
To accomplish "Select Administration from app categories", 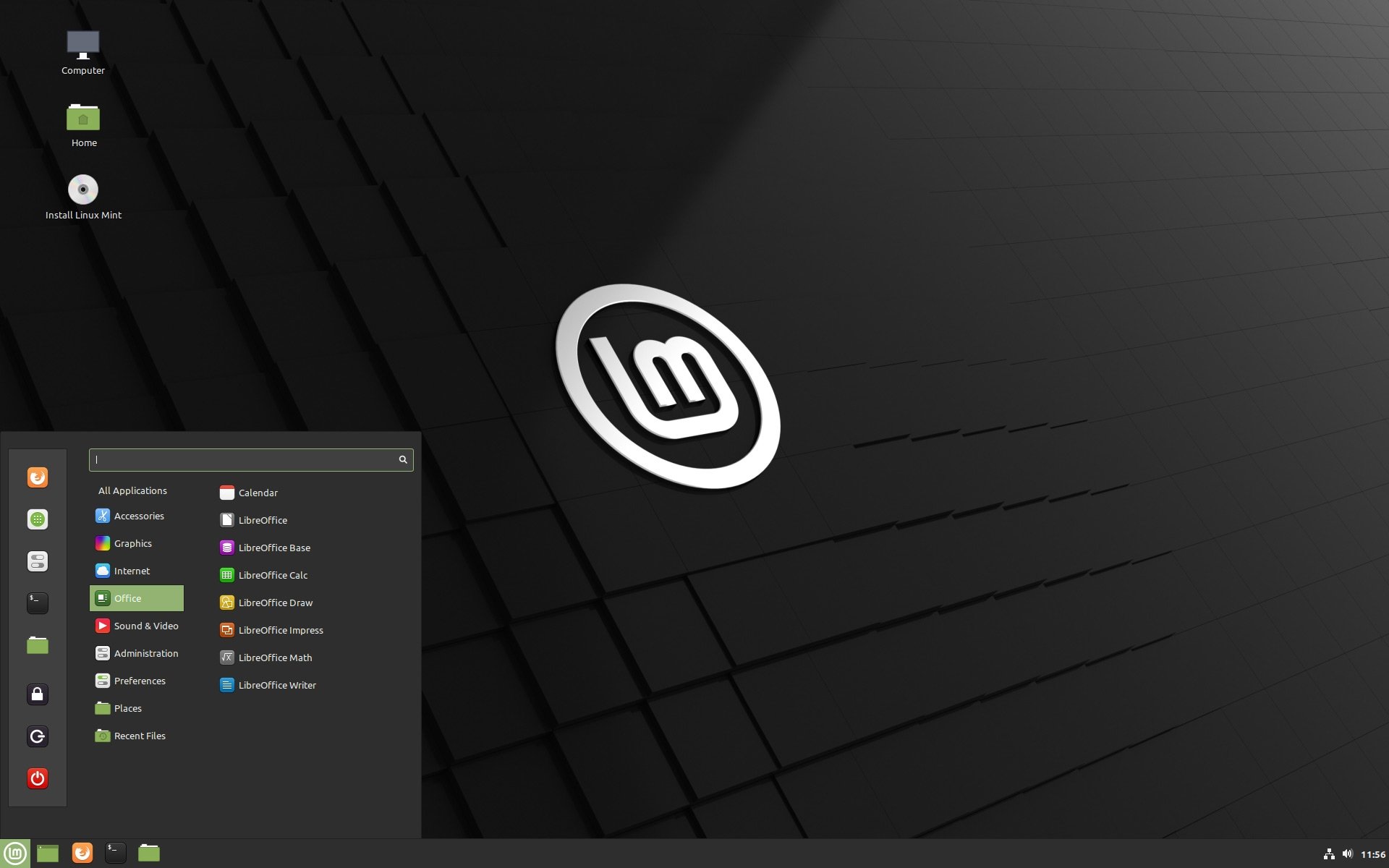I will [146, 653].
